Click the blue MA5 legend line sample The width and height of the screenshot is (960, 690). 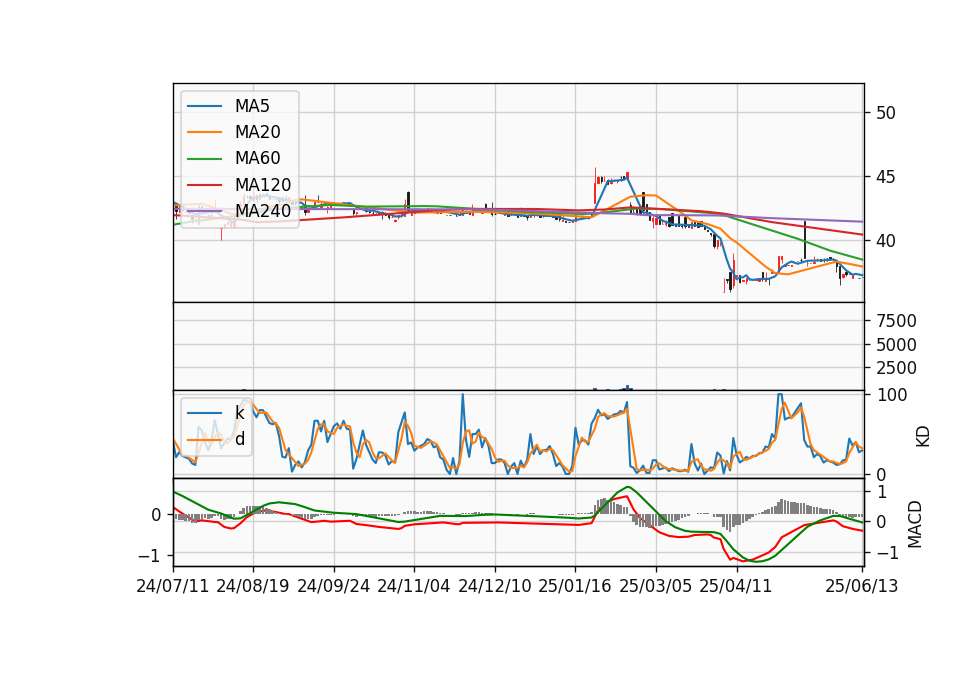click(204, 106)
